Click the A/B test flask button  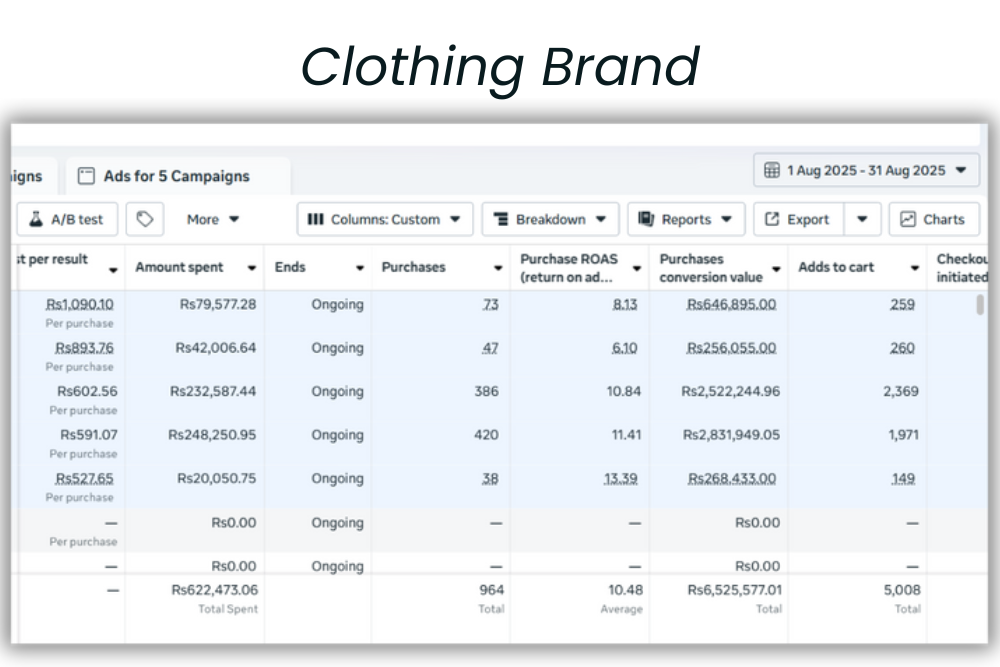tap(68, 219)
